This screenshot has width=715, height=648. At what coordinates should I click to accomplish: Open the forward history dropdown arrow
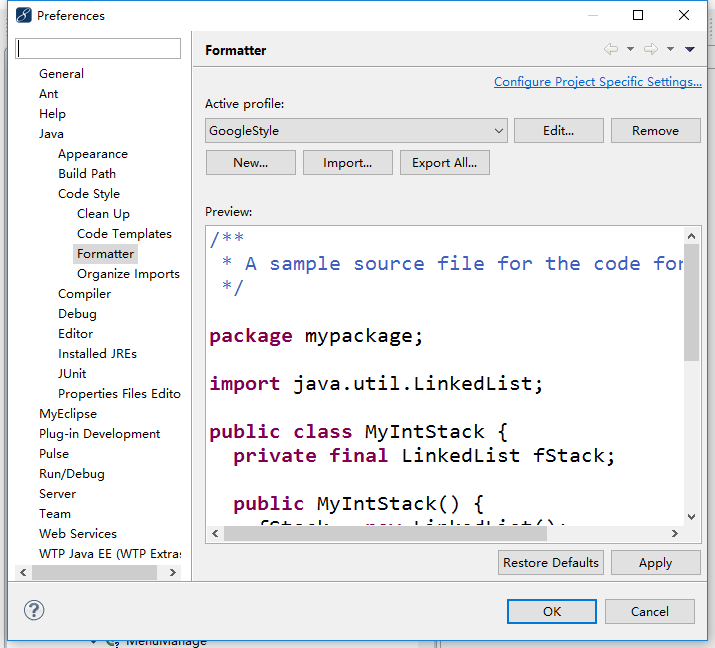click(670, 49)
